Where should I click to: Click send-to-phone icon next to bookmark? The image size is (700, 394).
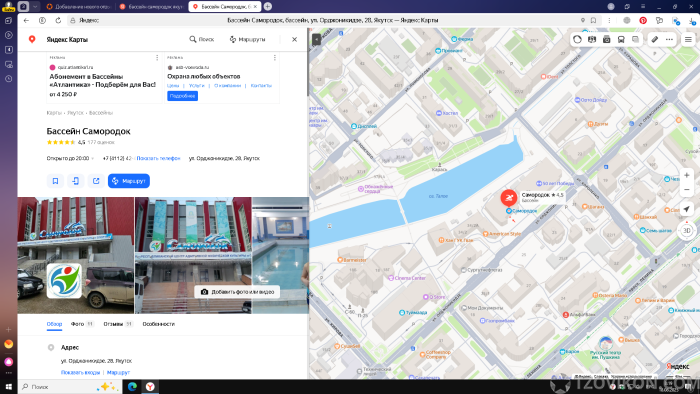(75, 181)
